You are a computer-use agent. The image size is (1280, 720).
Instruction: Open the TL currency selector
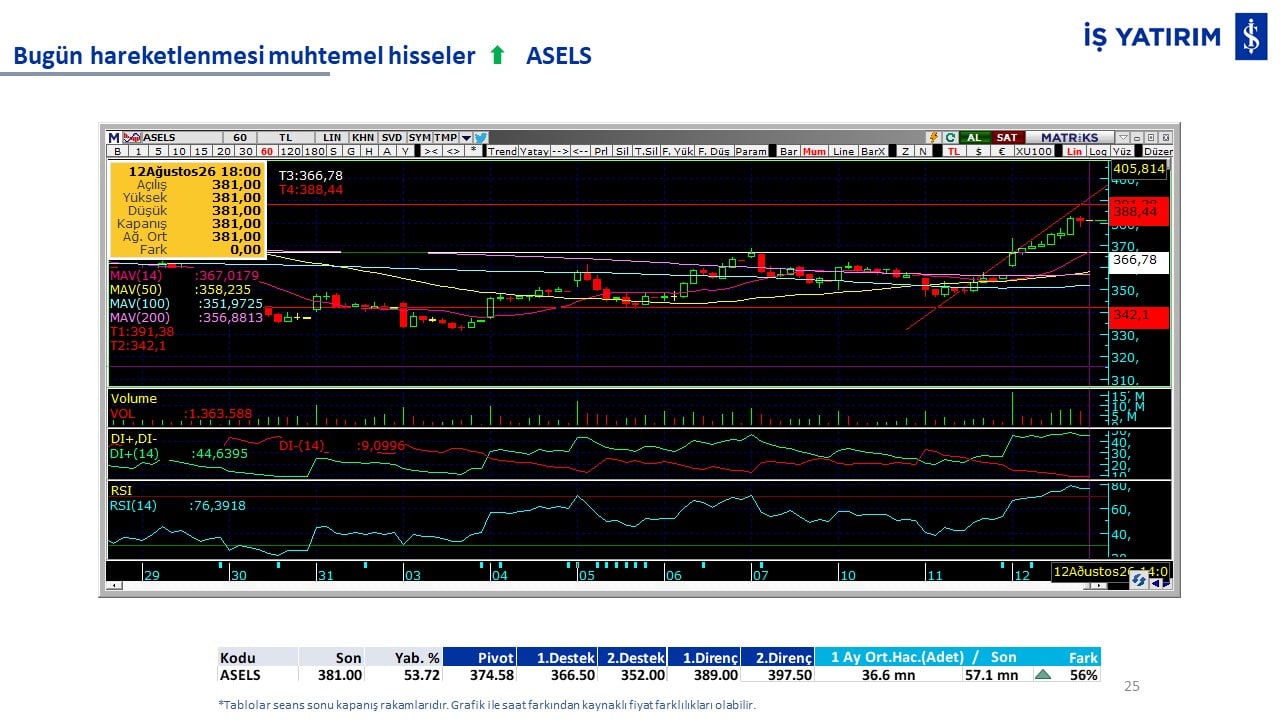[x=286, y=137]
